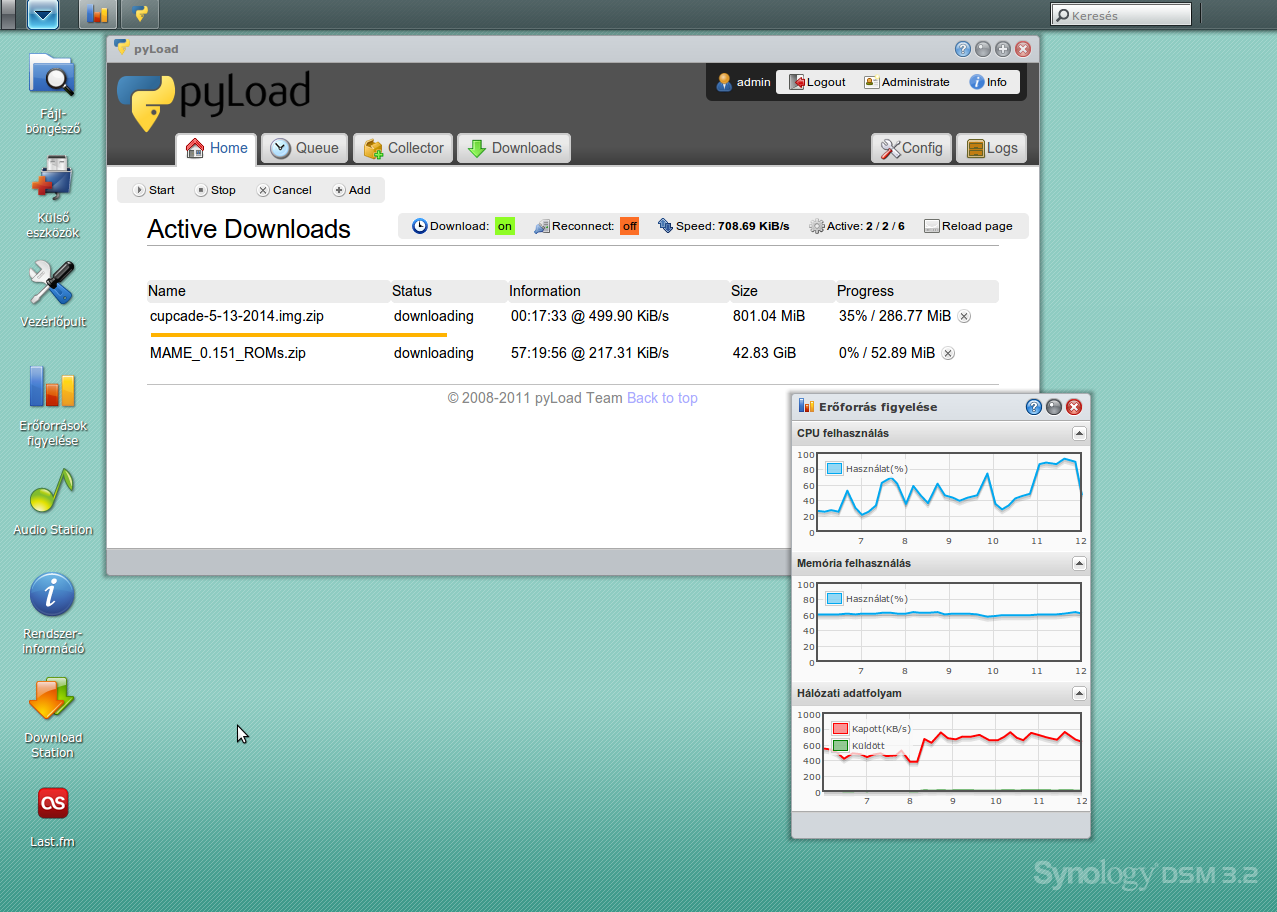Click Küldött green legend swatch

(840, 745)
